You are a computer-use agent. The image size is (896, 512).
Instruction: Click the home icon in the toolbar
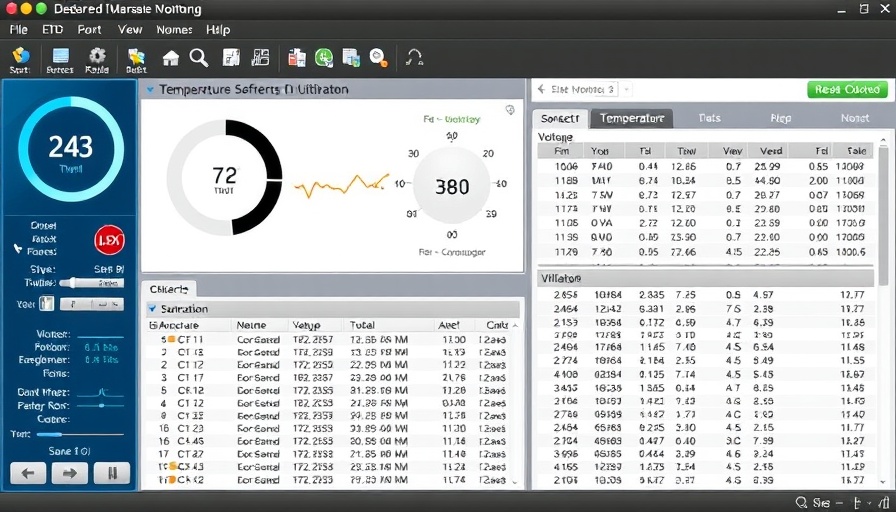[171, 58]
